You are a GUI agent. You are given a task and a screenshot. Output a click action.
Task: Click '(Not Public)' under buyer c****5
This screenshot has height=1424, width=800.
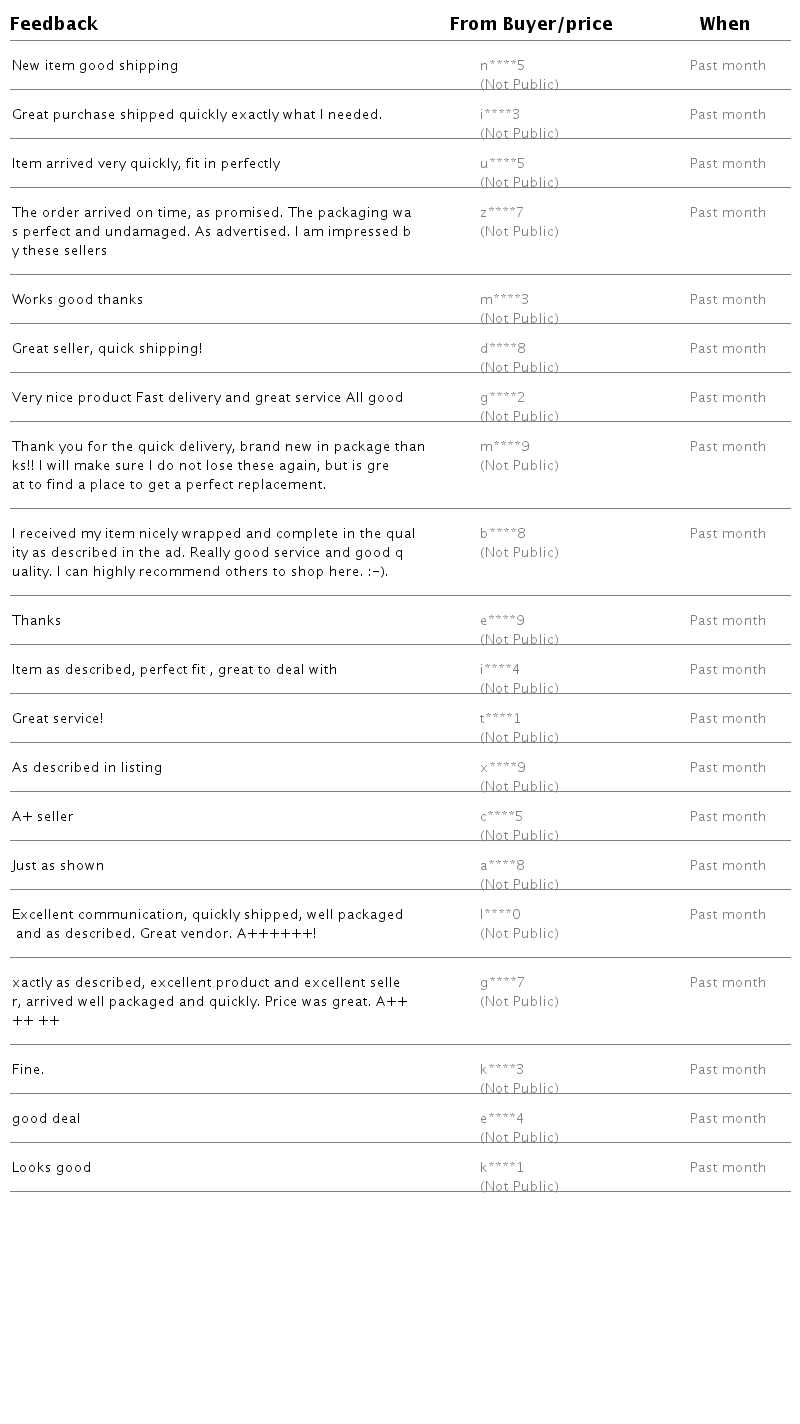click(x=519, y=836)
